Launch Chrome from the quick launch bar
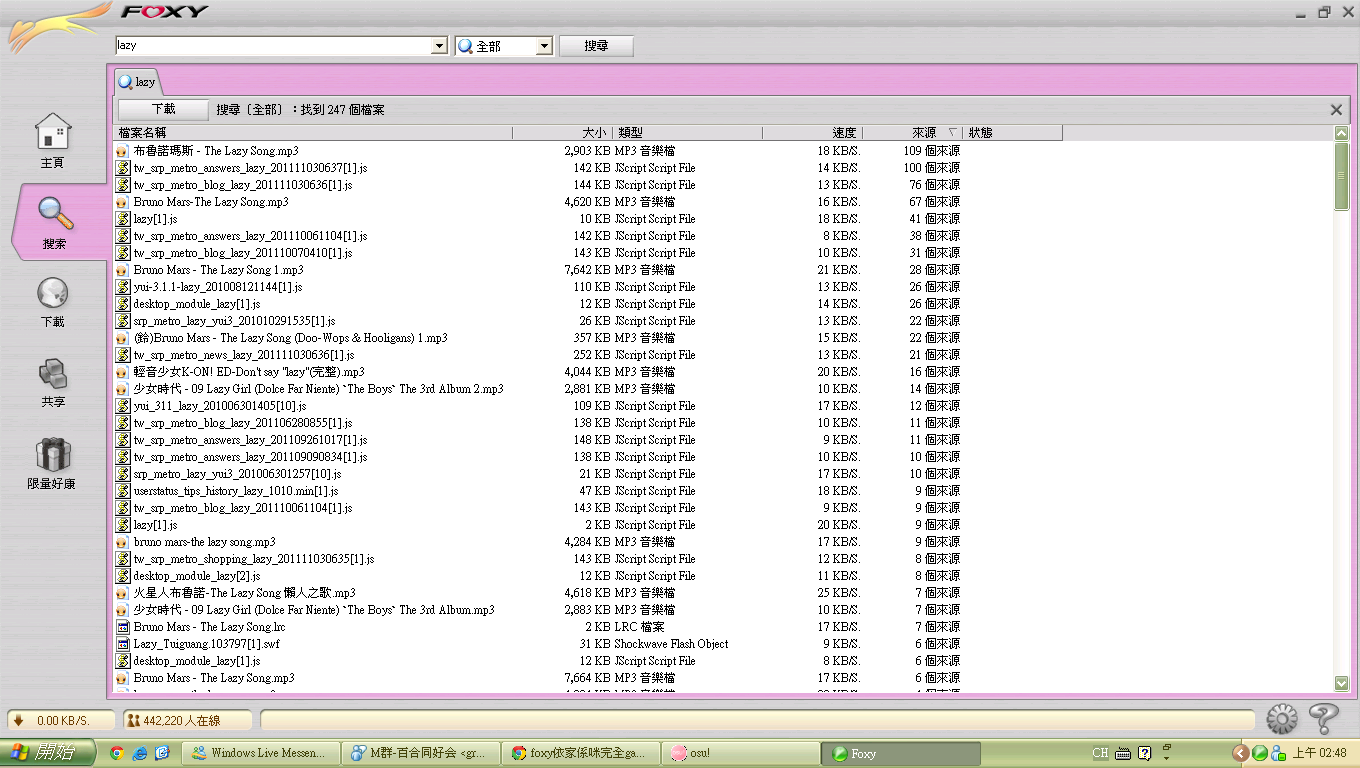The image size is (1360, 768). tap(117, 753)
